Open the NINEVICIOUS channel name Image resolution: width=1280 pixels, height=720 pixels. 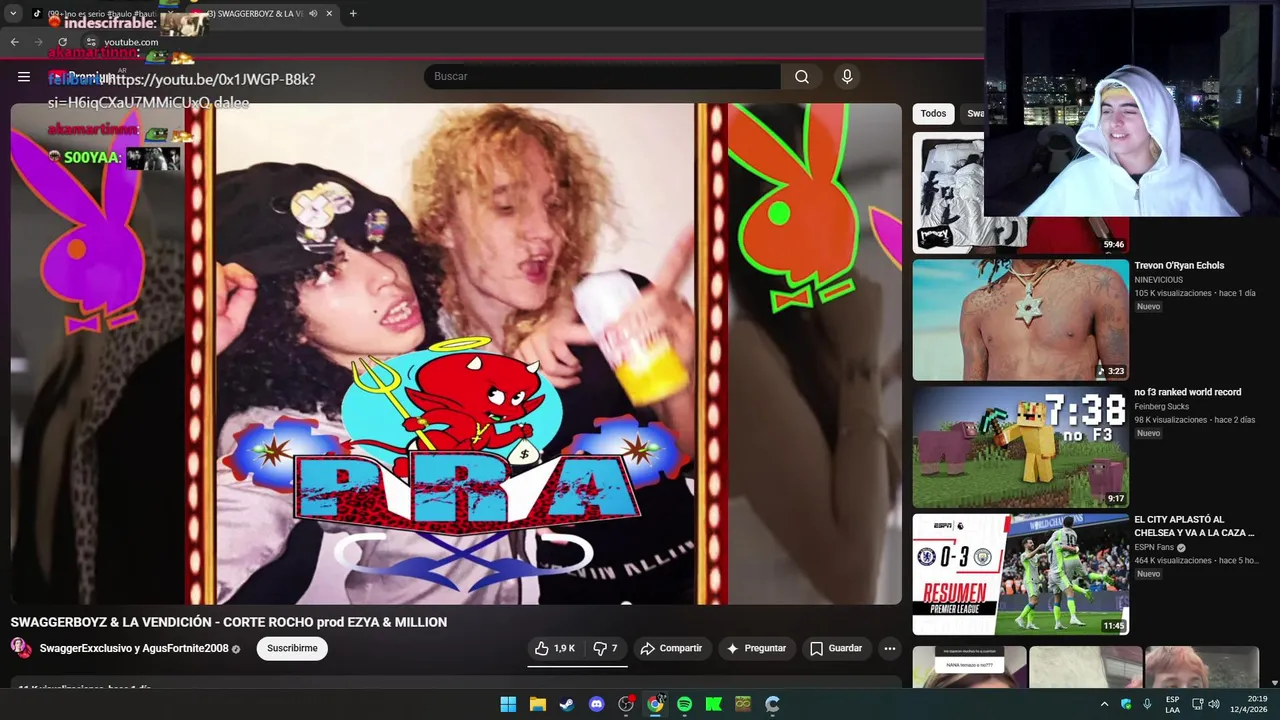pyautogui.click(x=1158, y=280)
